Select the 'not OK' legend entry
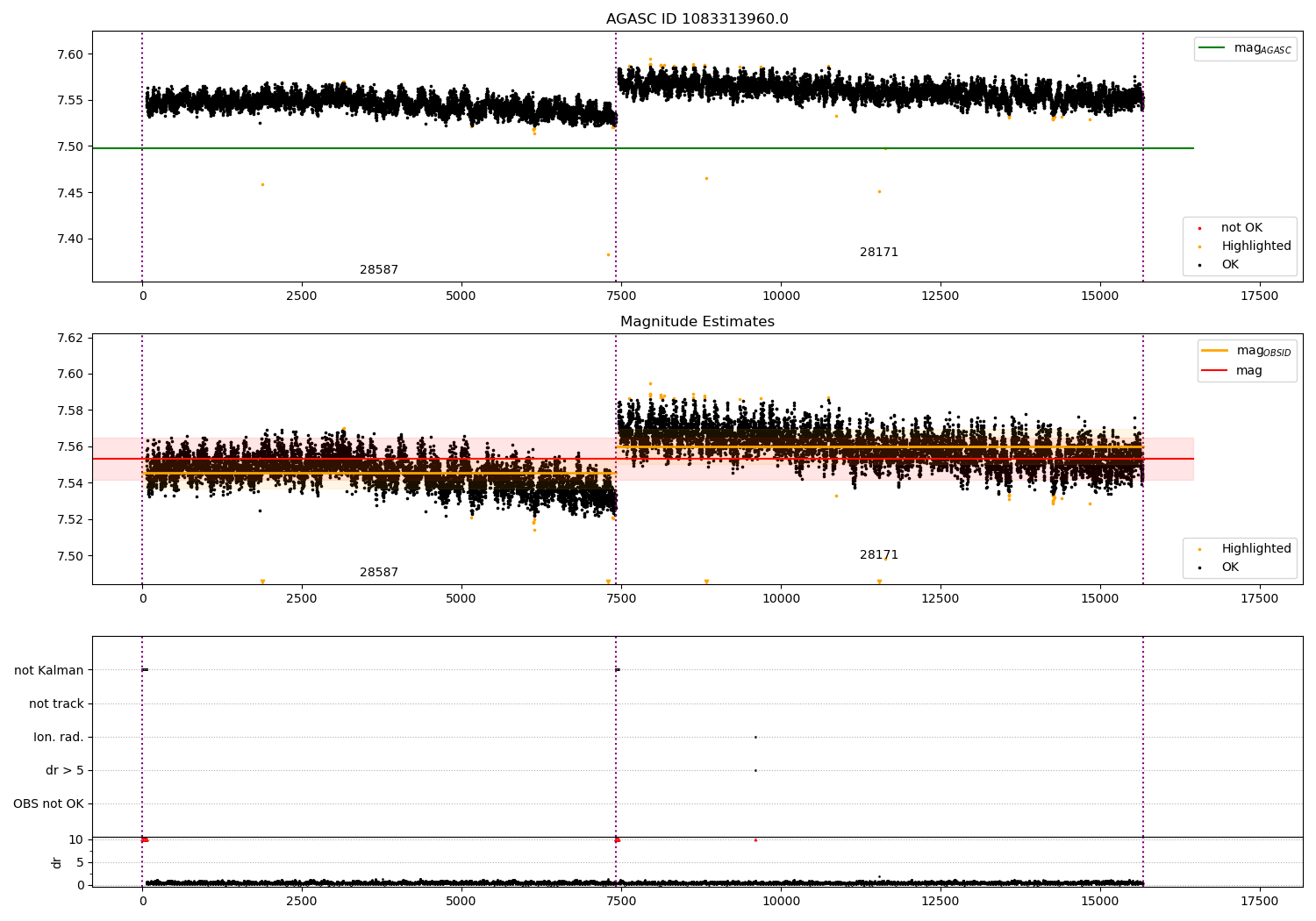Image resolution: width=1316 pixels, height=921 pixels. [x=1241, y=228]
